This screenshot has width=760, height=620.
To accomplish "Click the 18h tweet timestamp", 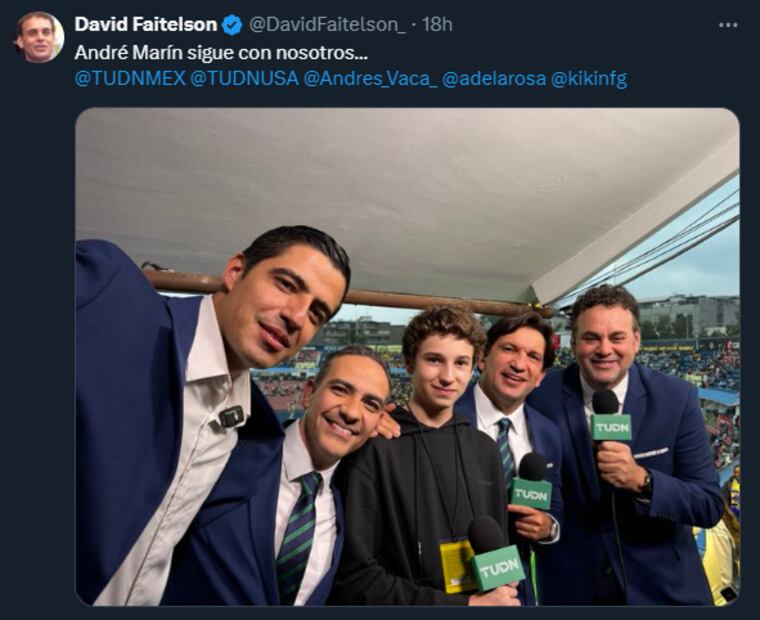I will (438, 25).
